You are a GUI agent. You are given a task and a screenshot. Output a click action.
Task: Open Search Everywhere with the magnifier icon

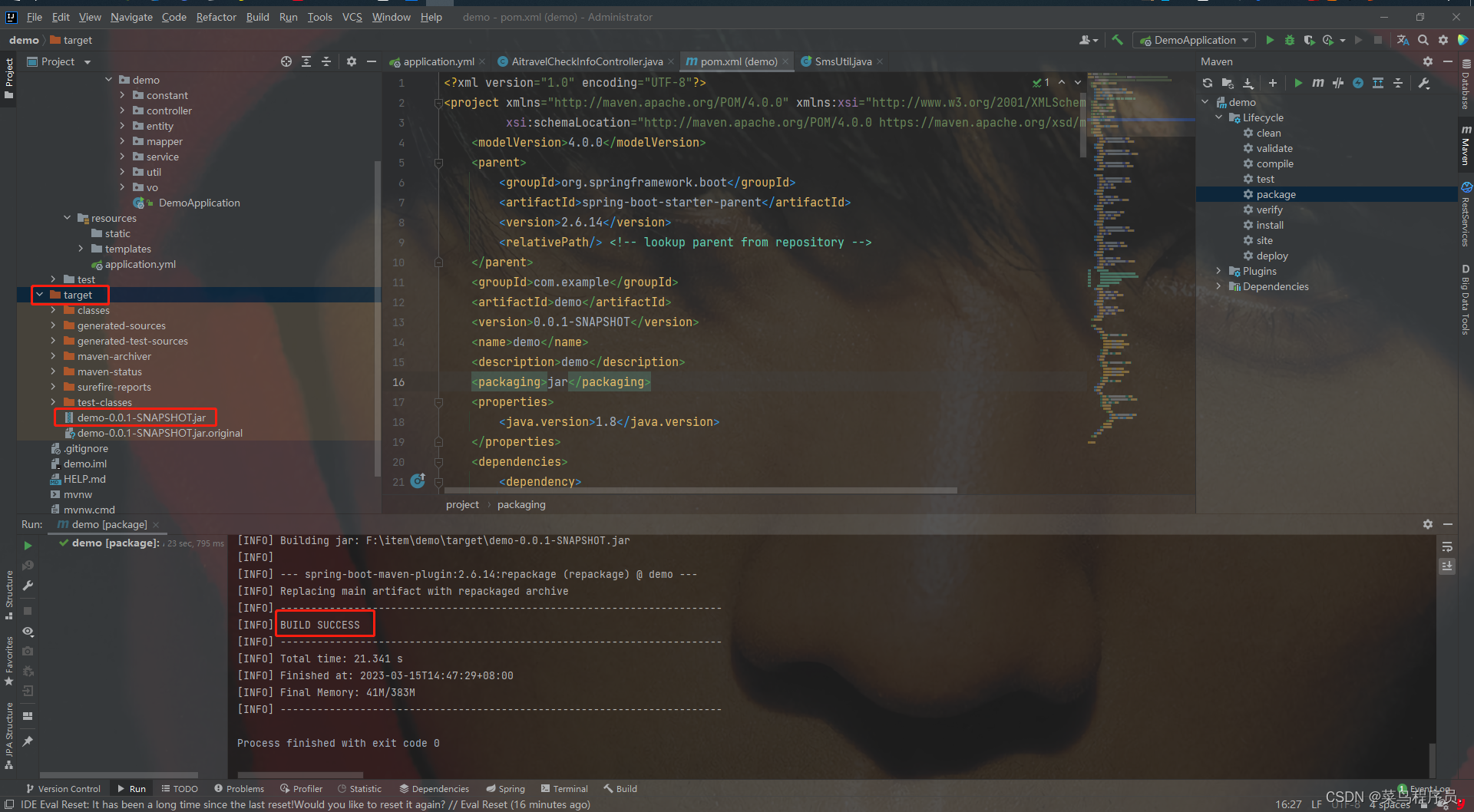coord(1423,40)
